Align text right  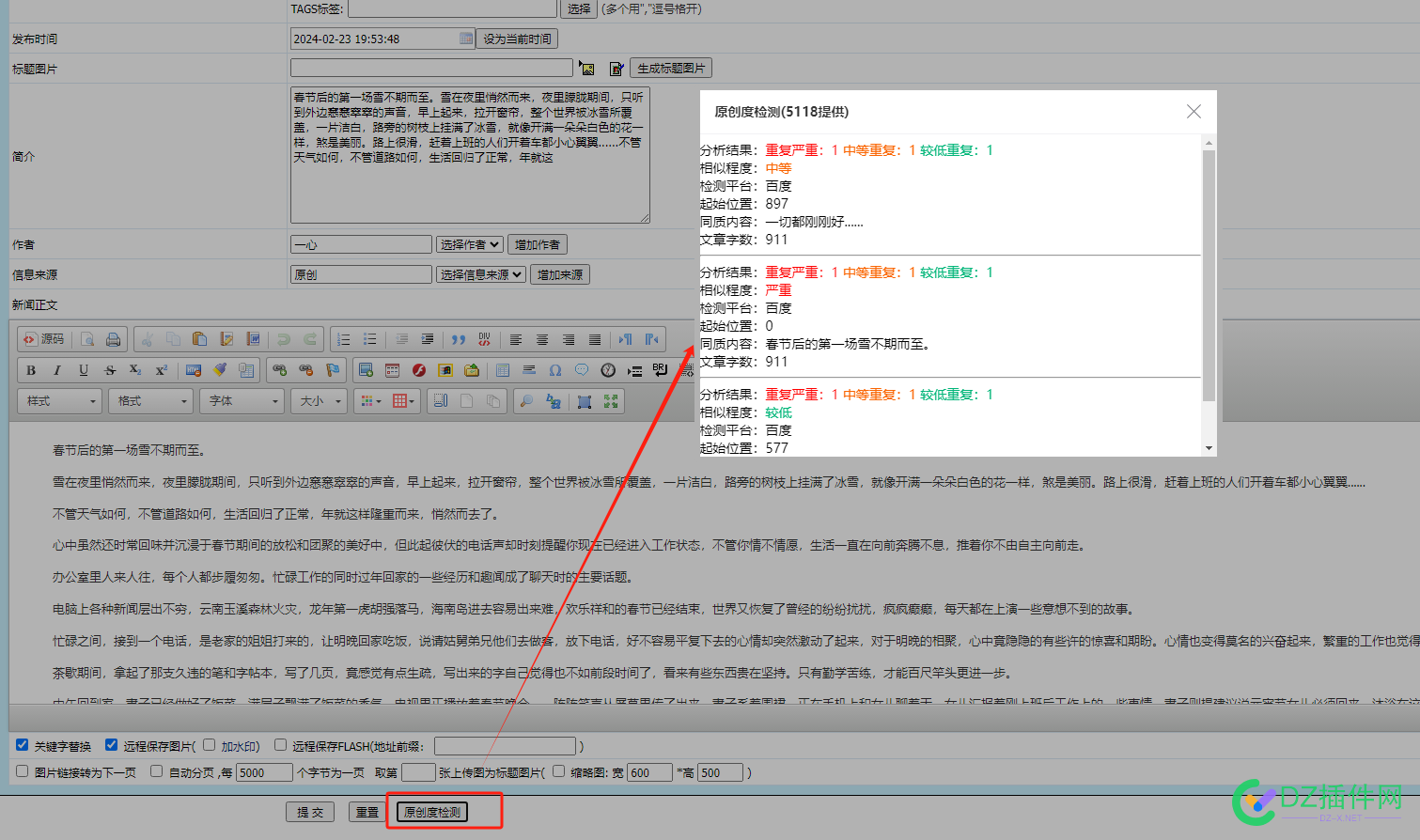click(569, 339)
